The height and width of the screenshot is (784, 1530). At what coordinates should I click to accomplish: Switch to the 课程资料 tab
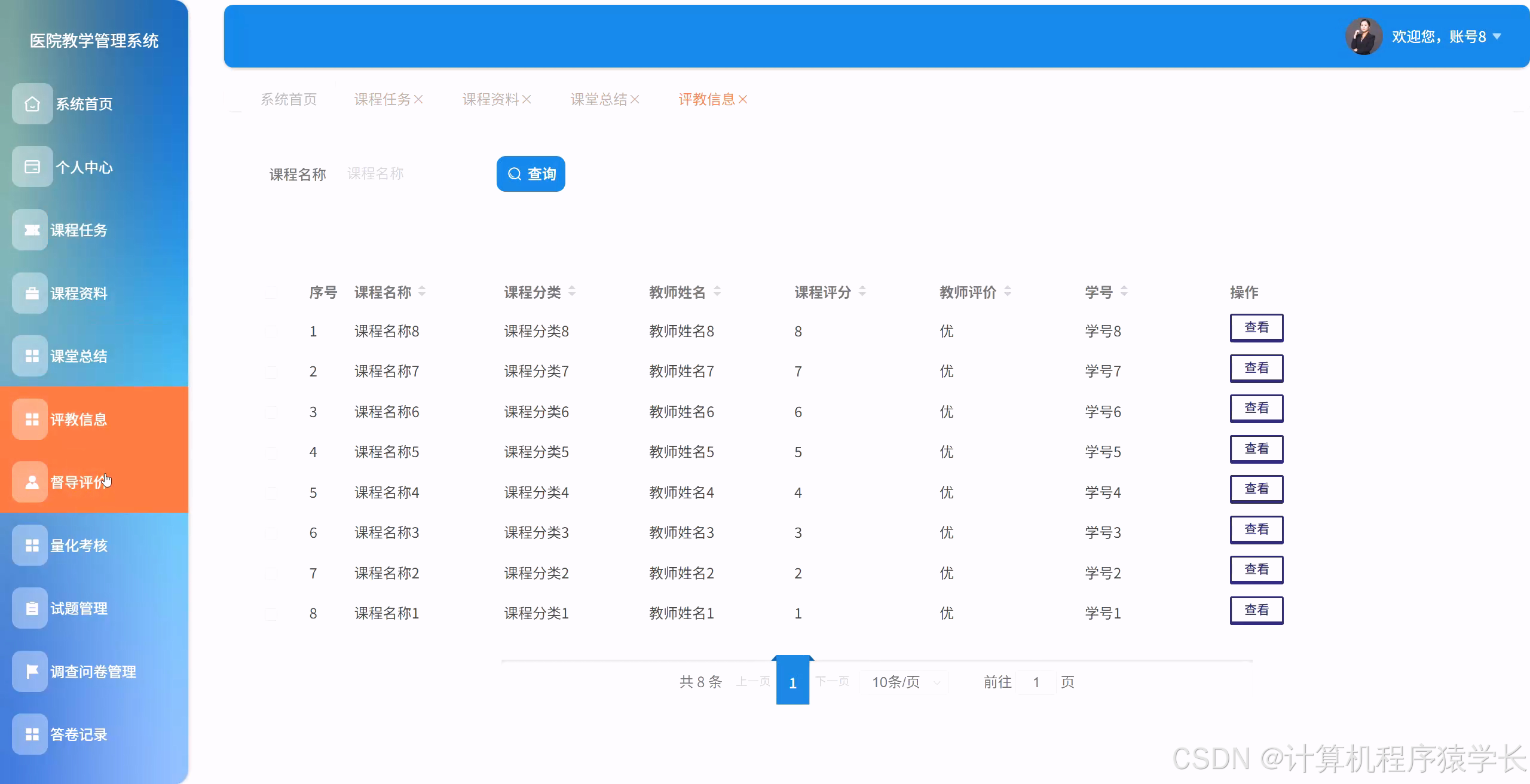pos(491,99)
